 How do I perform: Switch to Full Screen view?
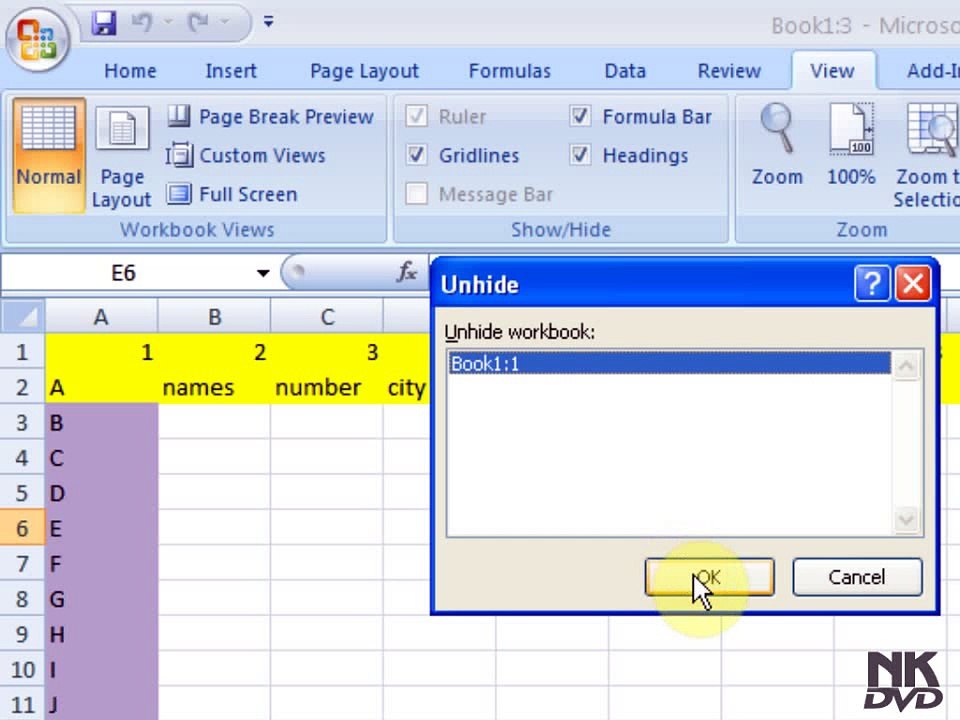[232, 195]
